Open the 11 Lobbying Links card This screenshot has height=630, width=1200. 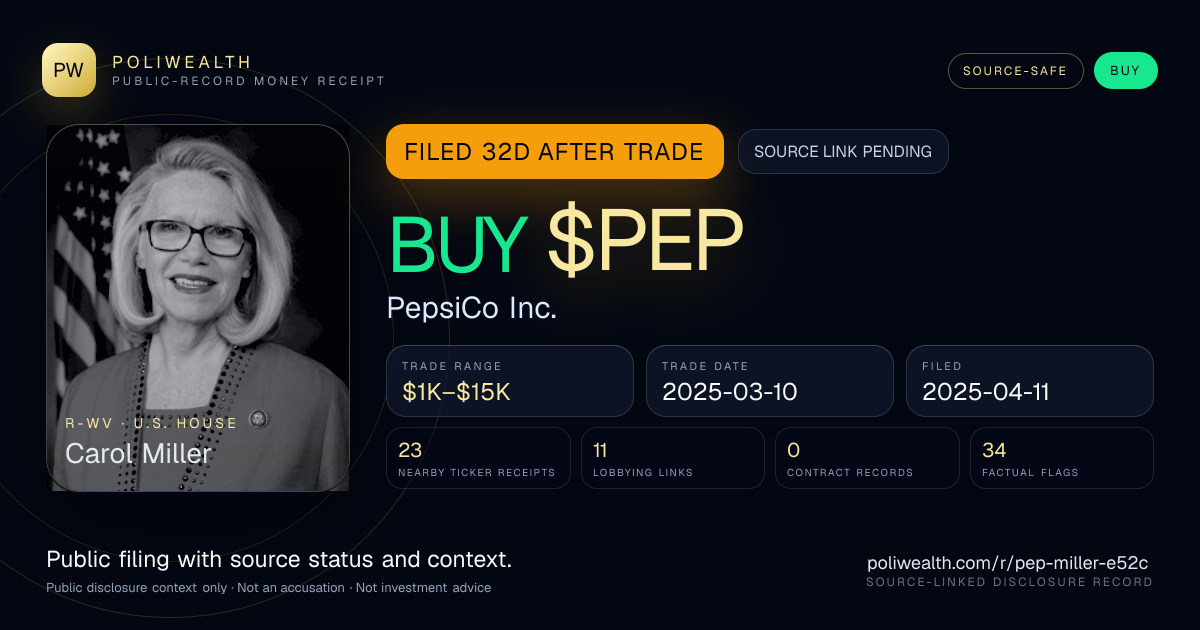[673, 458]
